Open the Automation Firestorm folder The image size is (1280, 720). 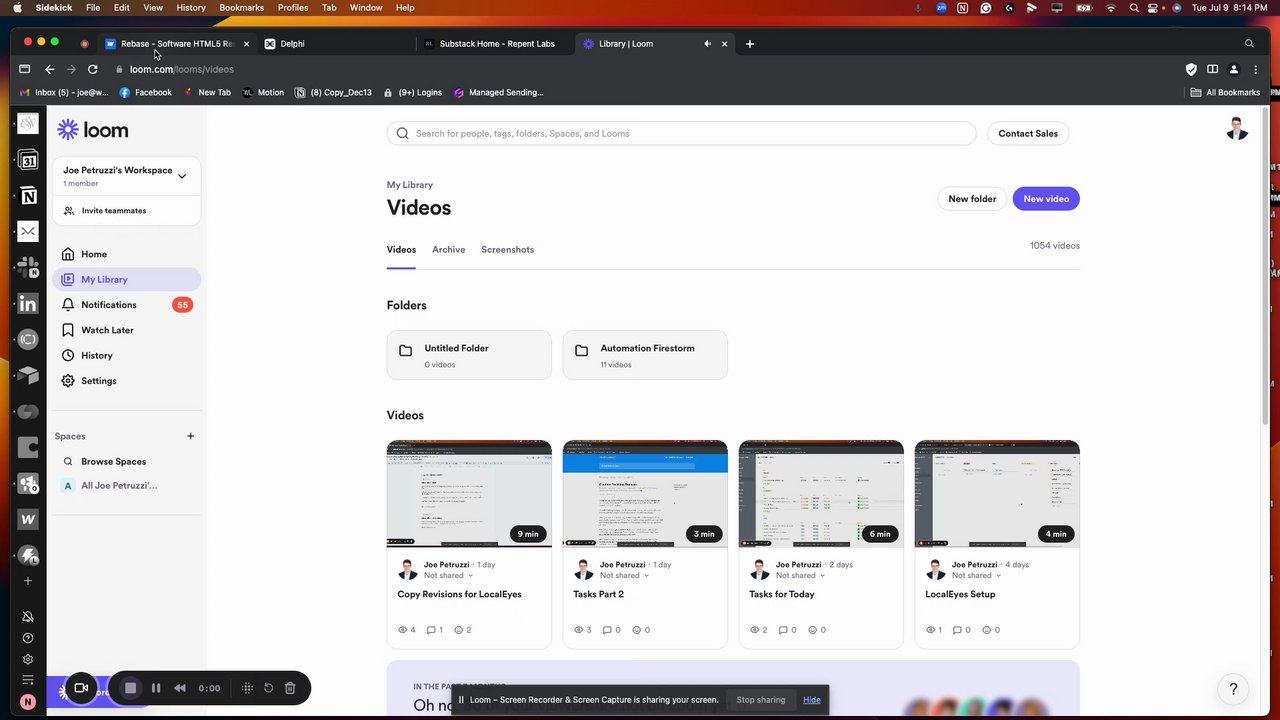tap(645, 355)
